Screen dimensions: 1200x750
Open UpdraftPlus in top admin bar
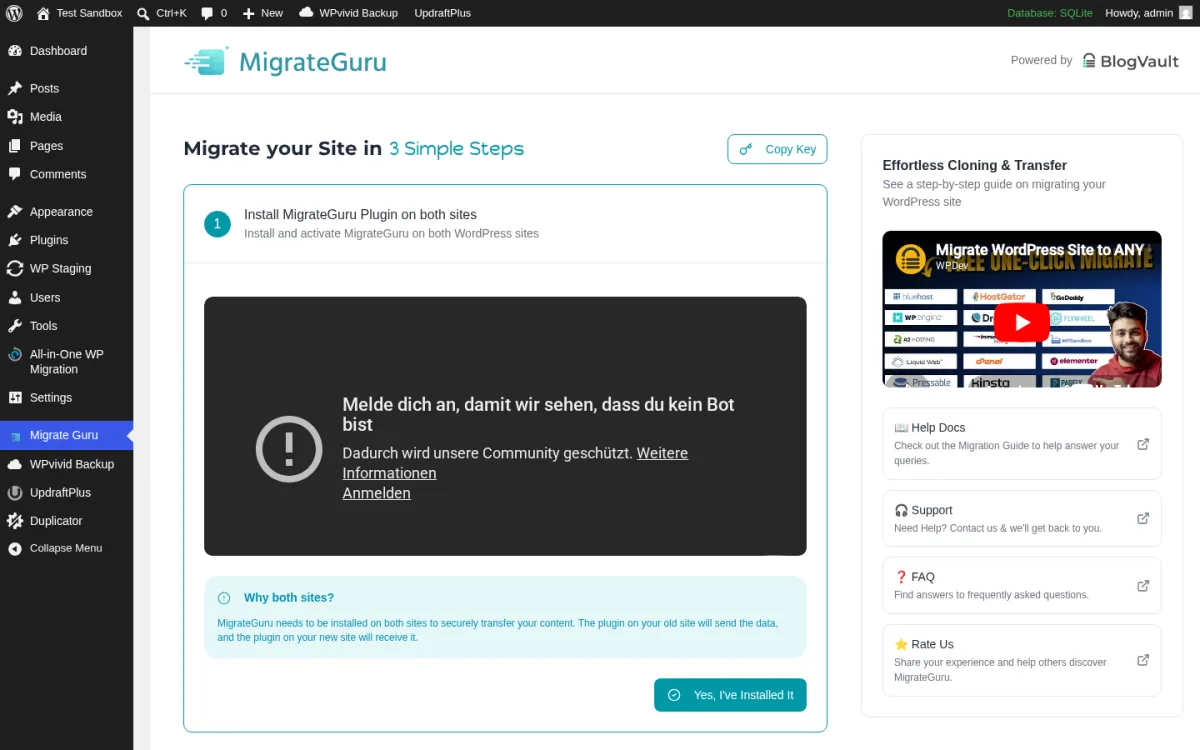(442, 13)
